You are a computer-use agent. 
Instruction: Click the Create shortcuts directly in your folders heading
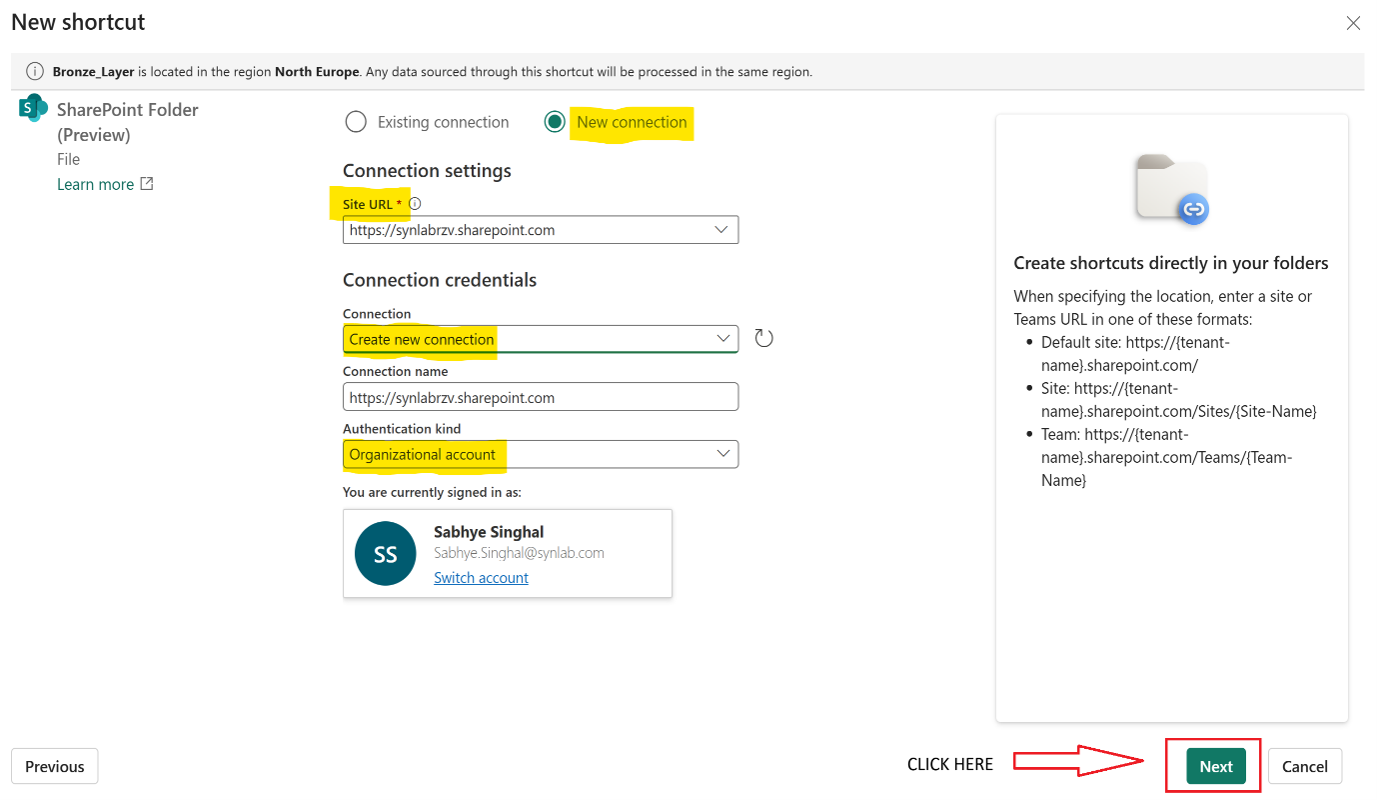[1171, 263]
